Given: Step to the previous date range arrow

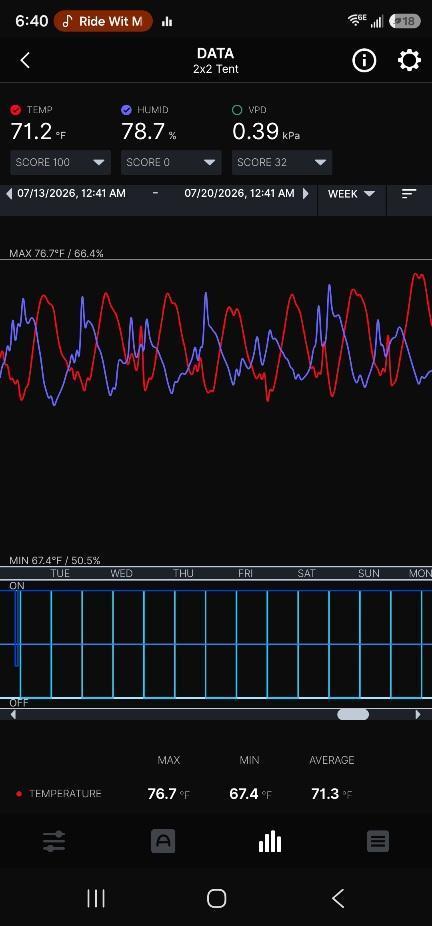Looking at the screenshot, I should pyautogui.click(x=8, y=194).
